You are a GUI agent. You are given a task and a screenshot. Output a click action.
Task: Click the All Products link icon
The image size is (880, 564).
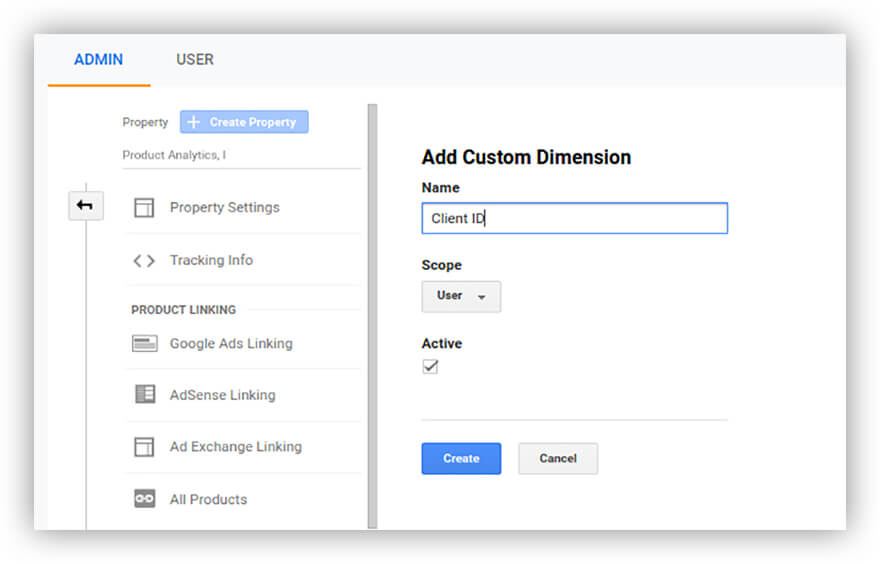144,499
